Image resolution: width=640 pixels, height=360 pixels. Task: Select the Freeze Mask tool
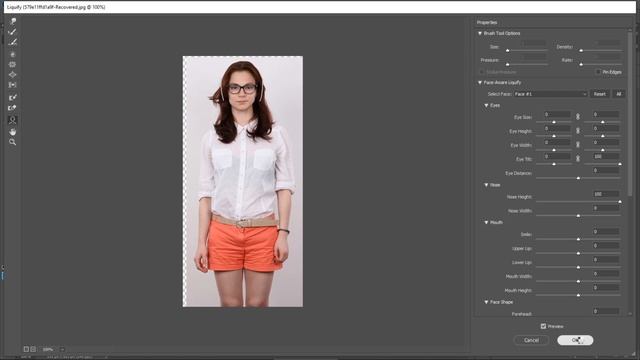point(13,97)
